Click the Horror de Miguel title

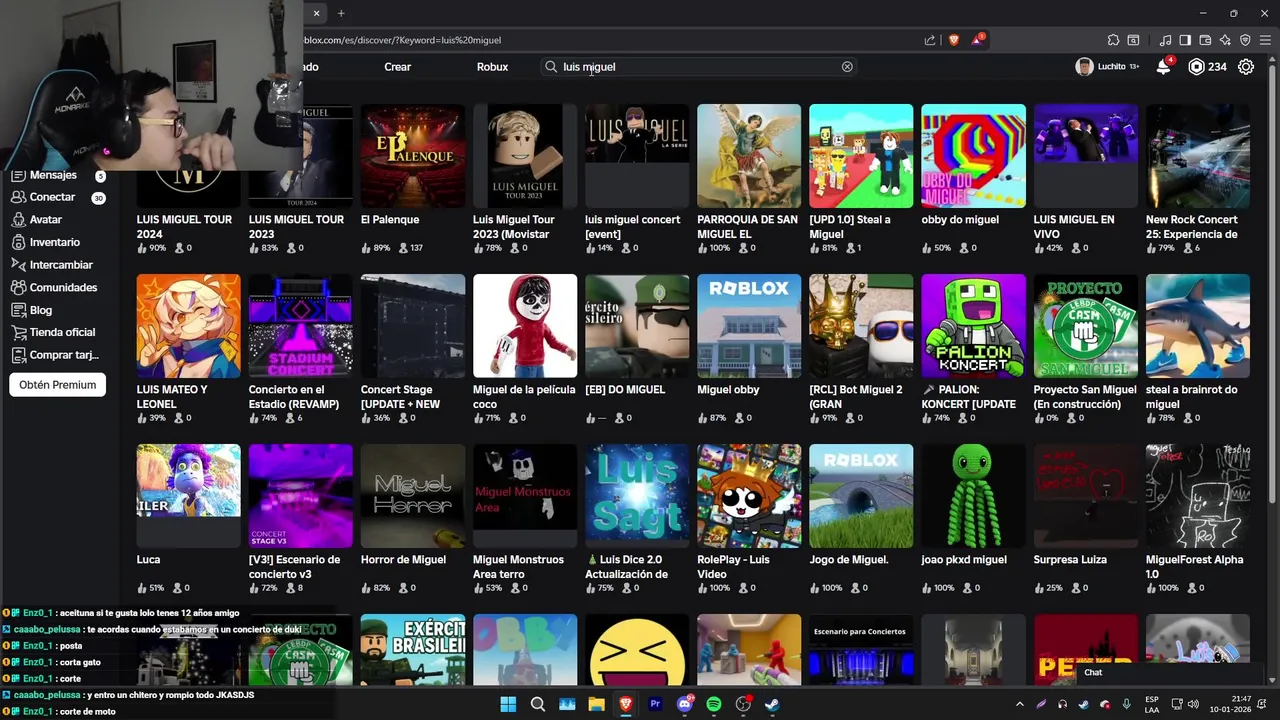[403, 560]
